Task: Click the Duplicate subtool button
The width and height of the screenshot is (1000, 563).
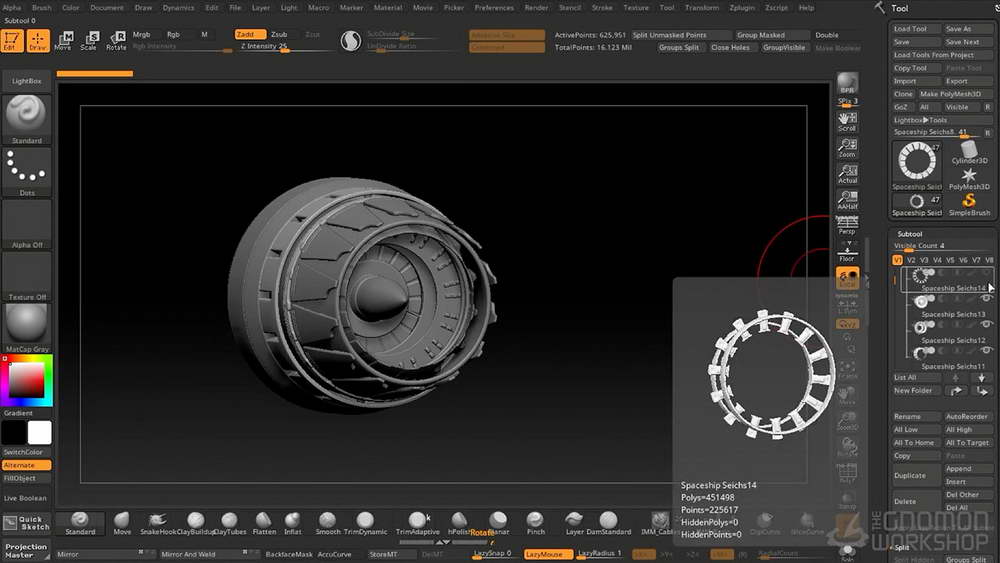Action: tap(916, 476)
